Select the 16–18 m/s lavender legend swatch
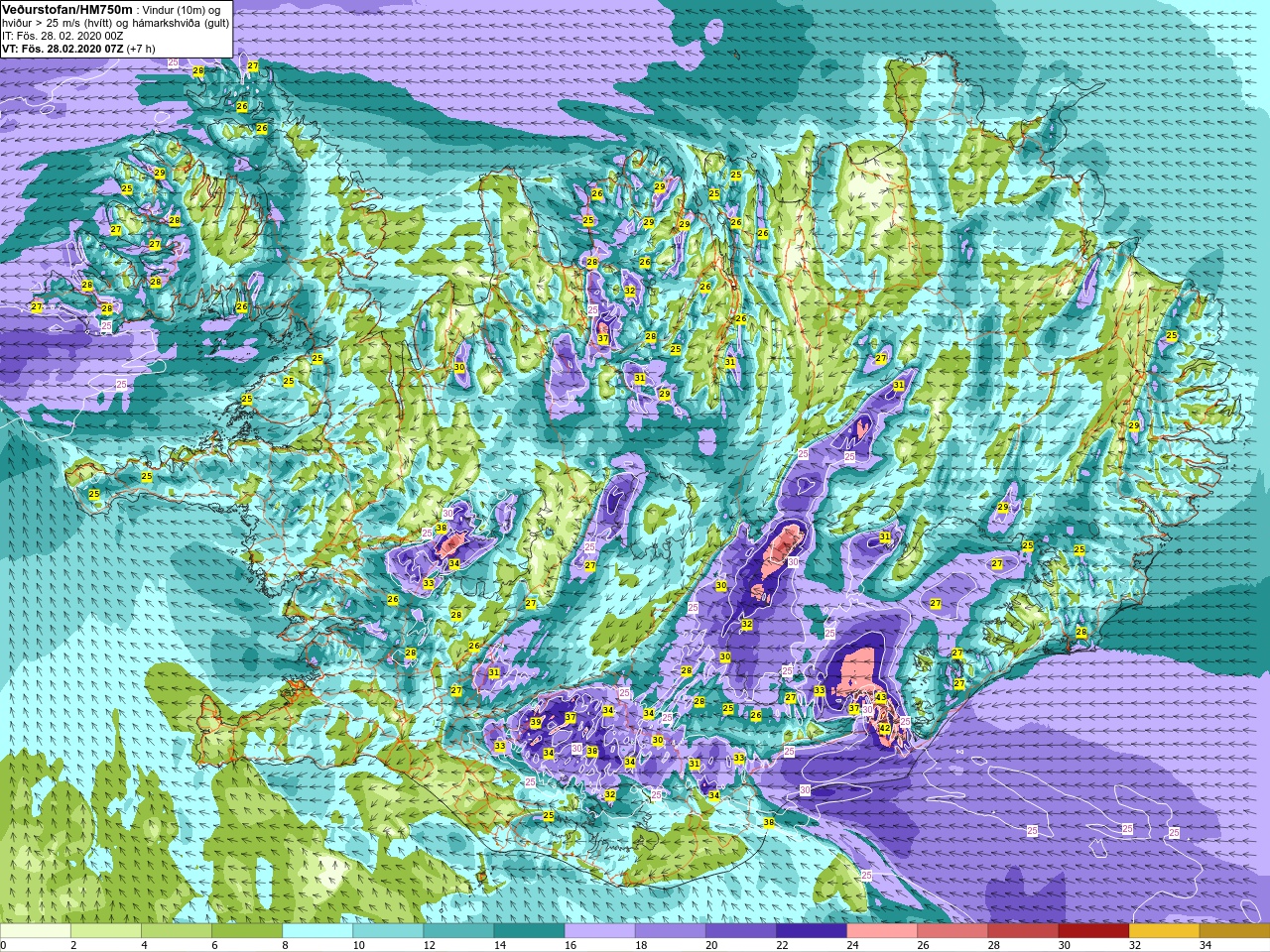Image resolution: width=1270 pixels, height=952 pixels. [599, 931]
